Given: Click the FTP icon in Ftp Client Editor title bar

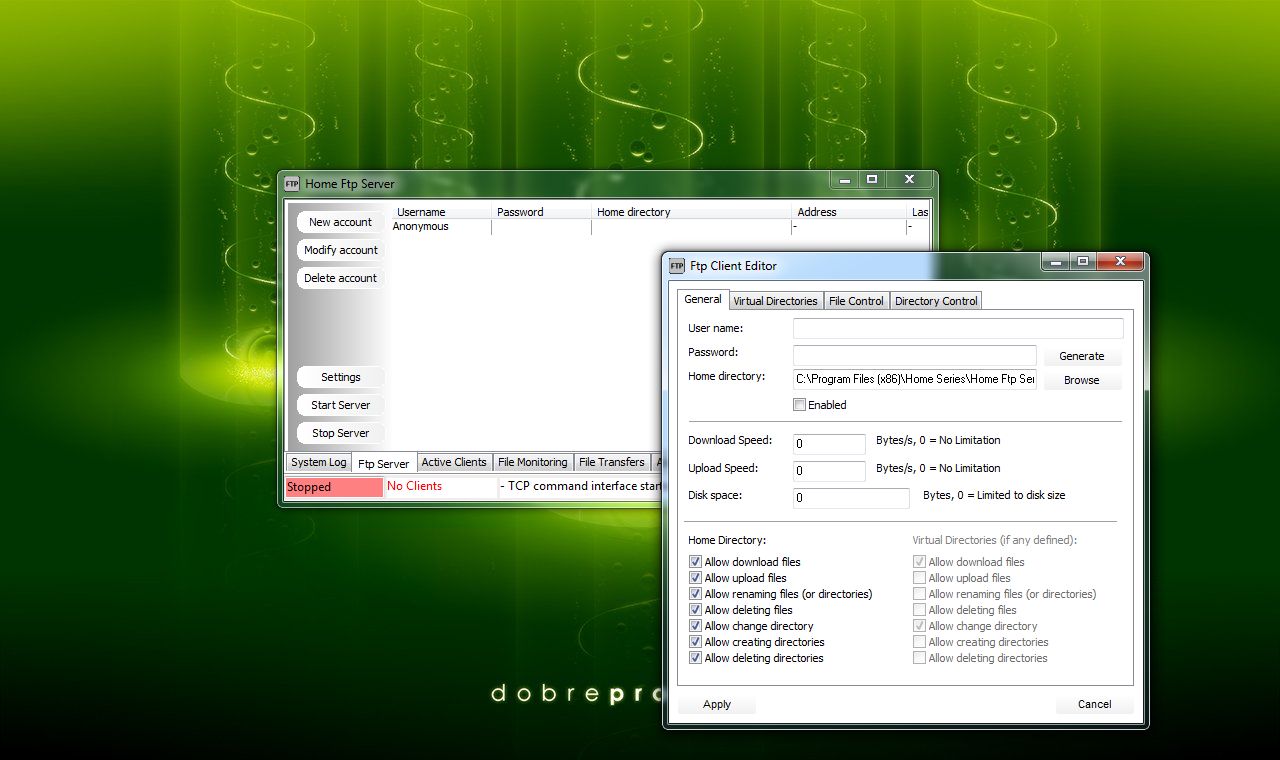Looking at the screenshot, I should point(677,266).
